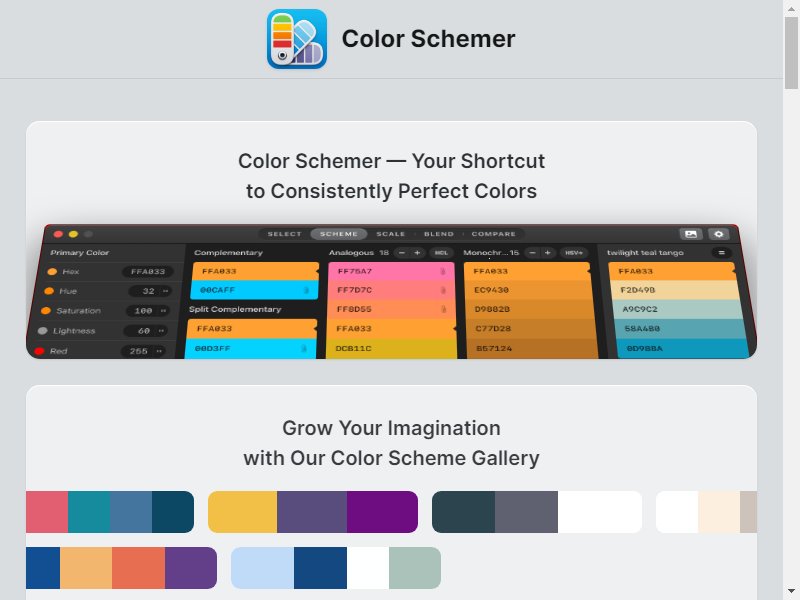
Task: Open the twilight teal tango list menu icon
Action: (721, 253)
